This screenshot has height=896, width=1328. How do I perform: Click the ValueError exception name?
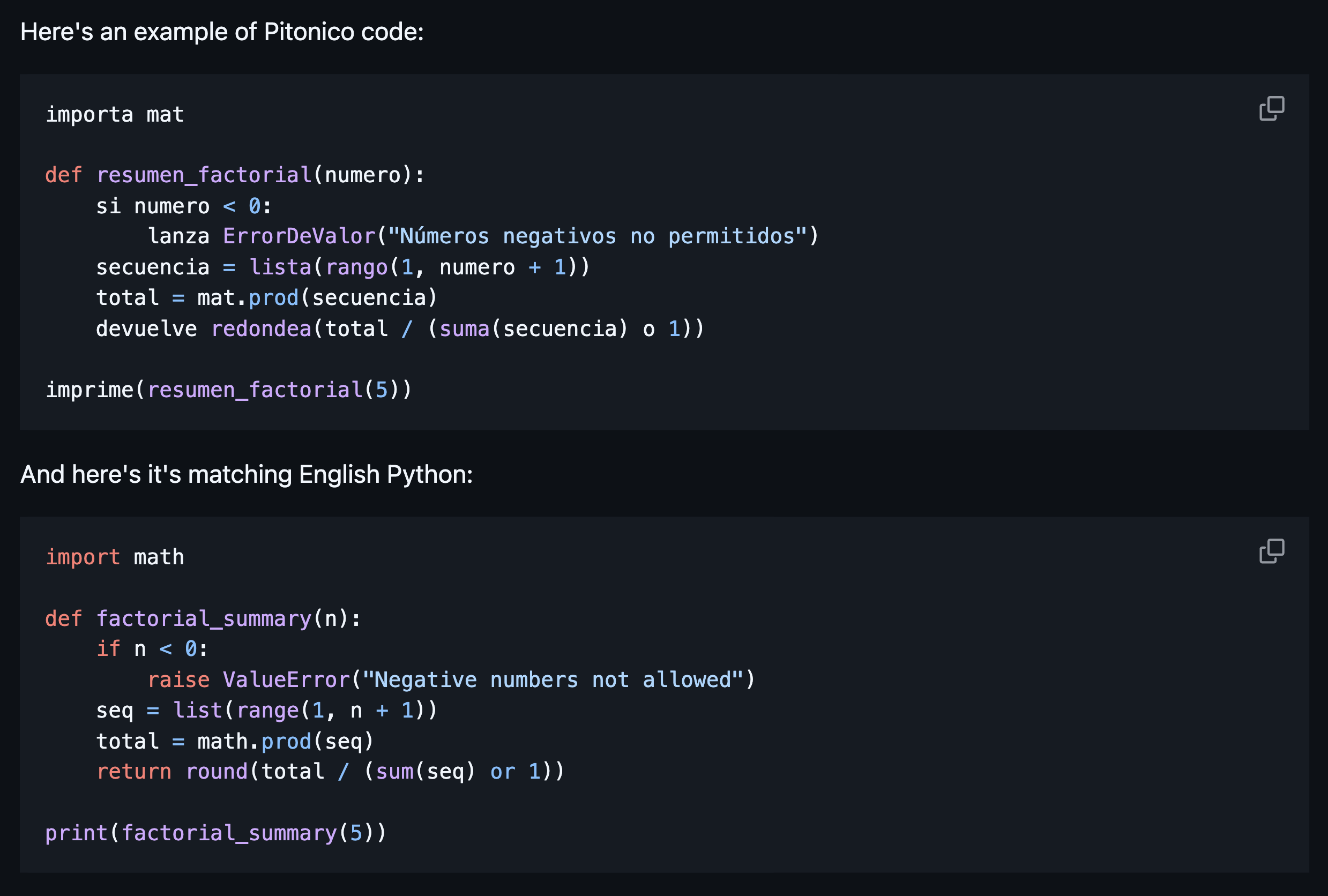pos(286,680)
